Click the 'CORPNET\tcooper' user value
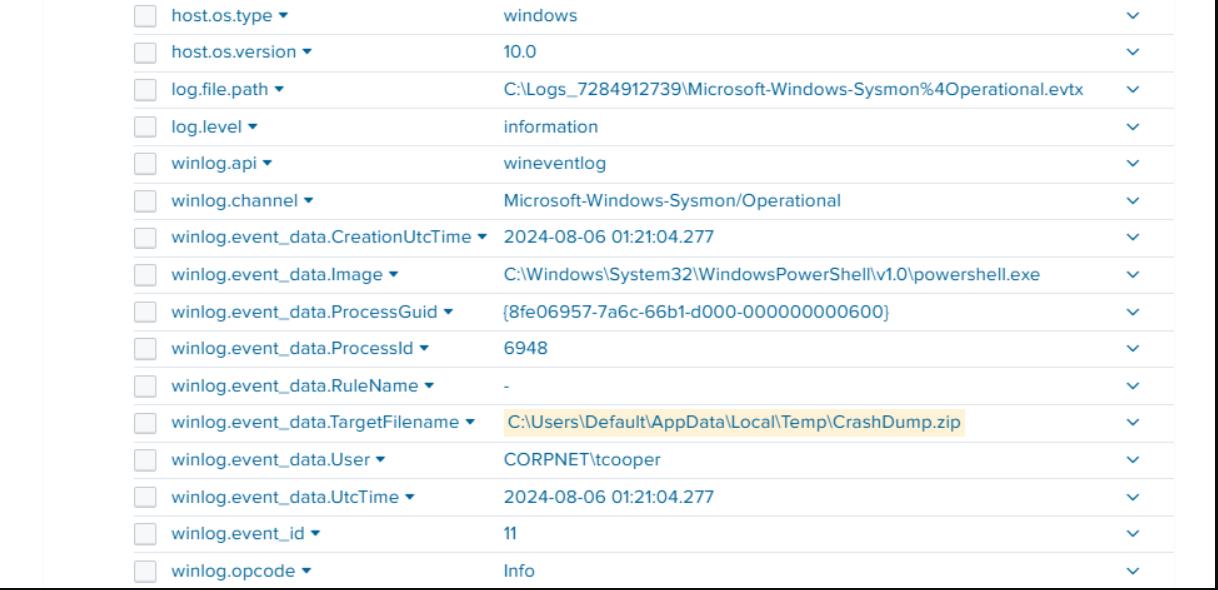 coord(583,460)
